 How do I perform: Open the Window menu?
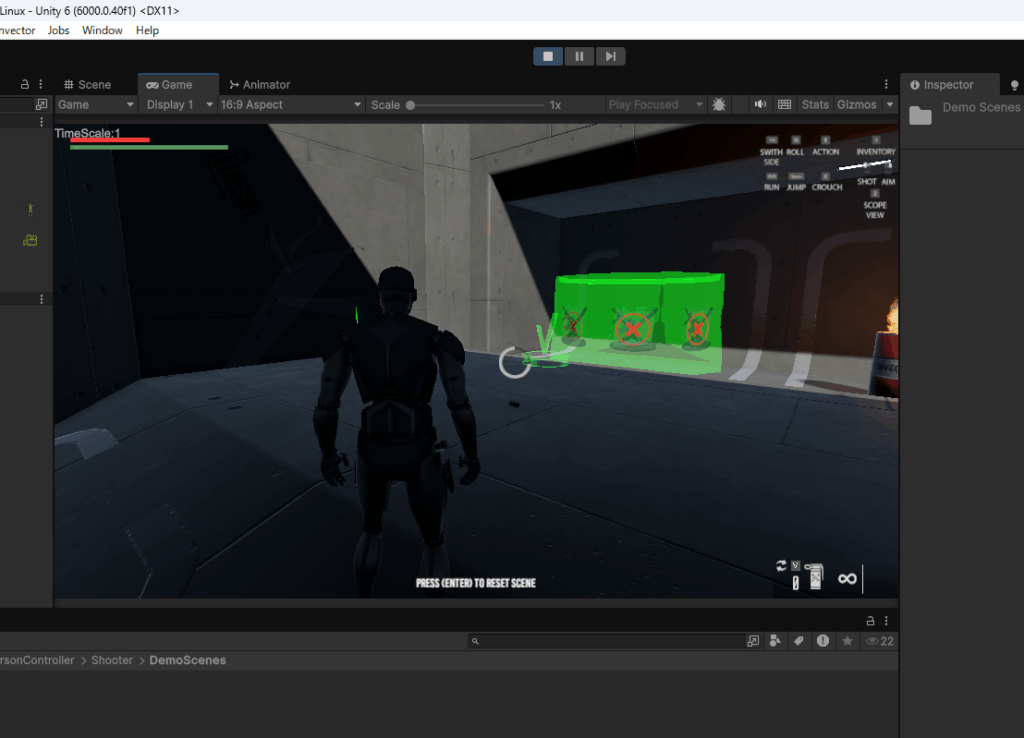pos(102,30)
